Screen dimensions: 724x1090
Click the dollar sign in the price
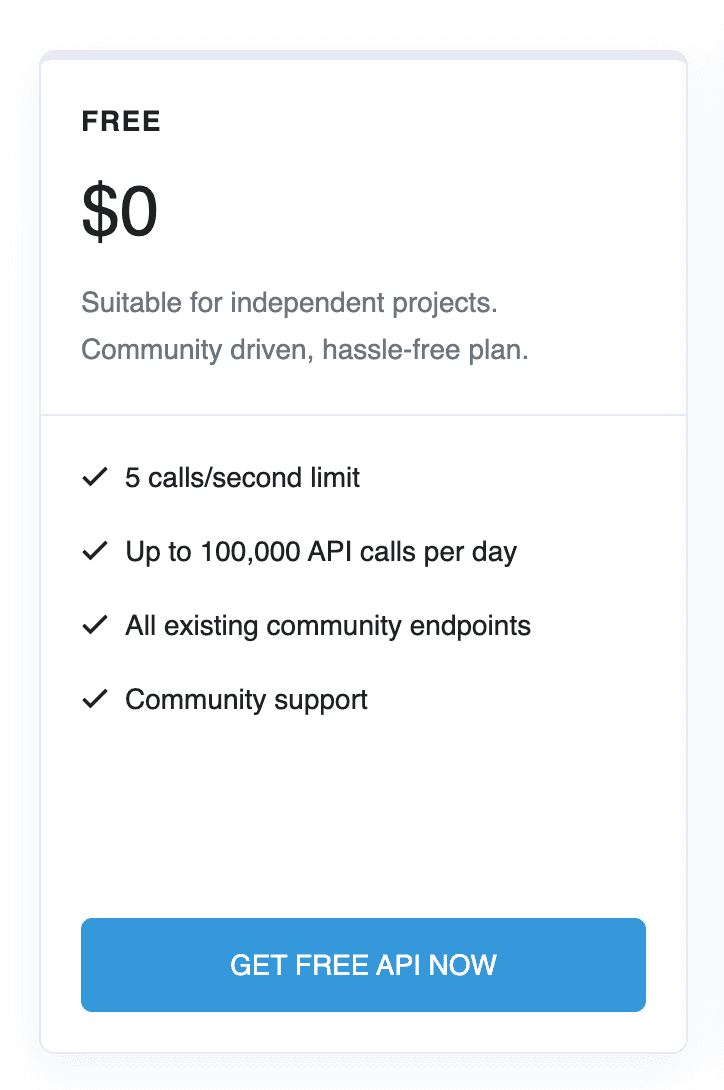(98, 212)
